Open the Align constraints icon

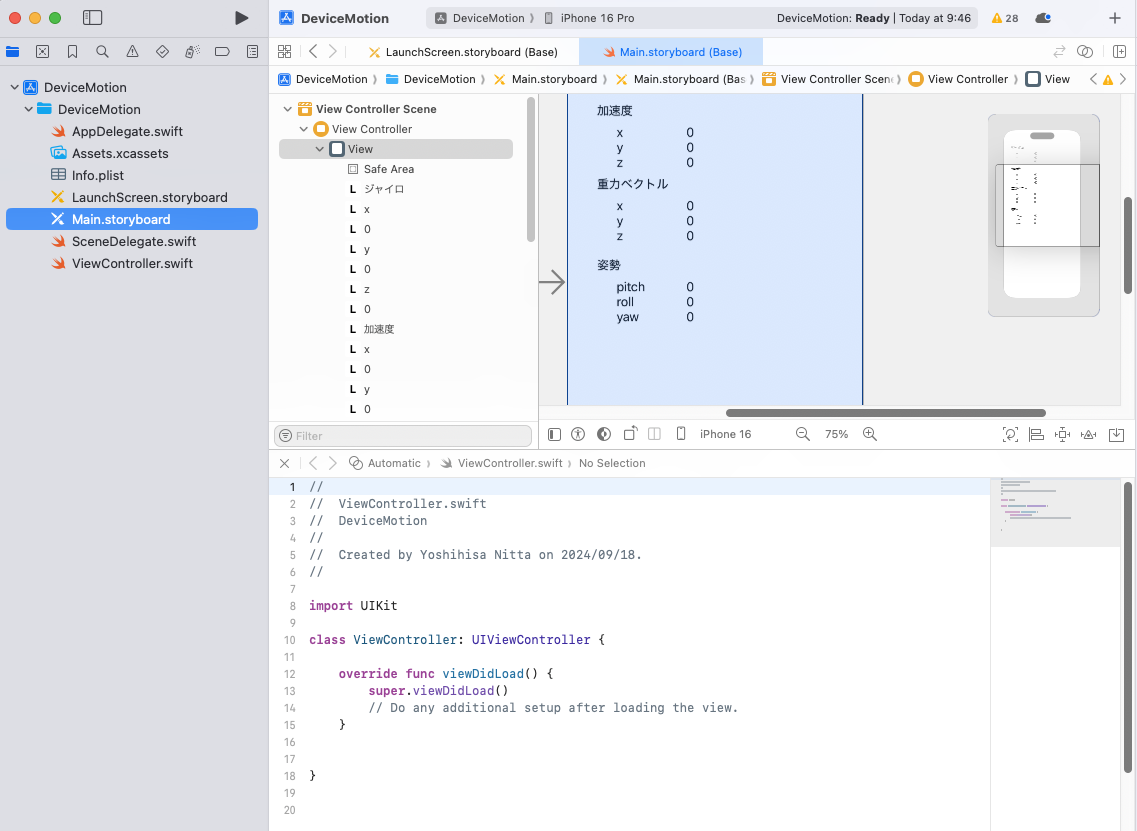1036,434
